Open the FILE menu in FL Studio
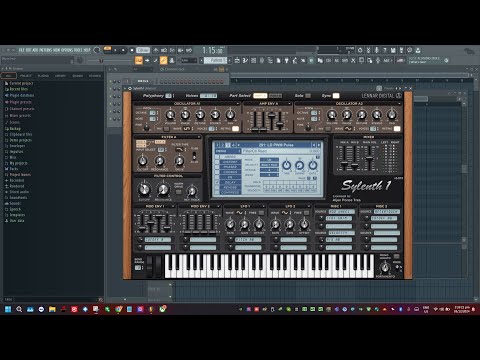This screenshot has height=360, width=480. click(21, 50)
